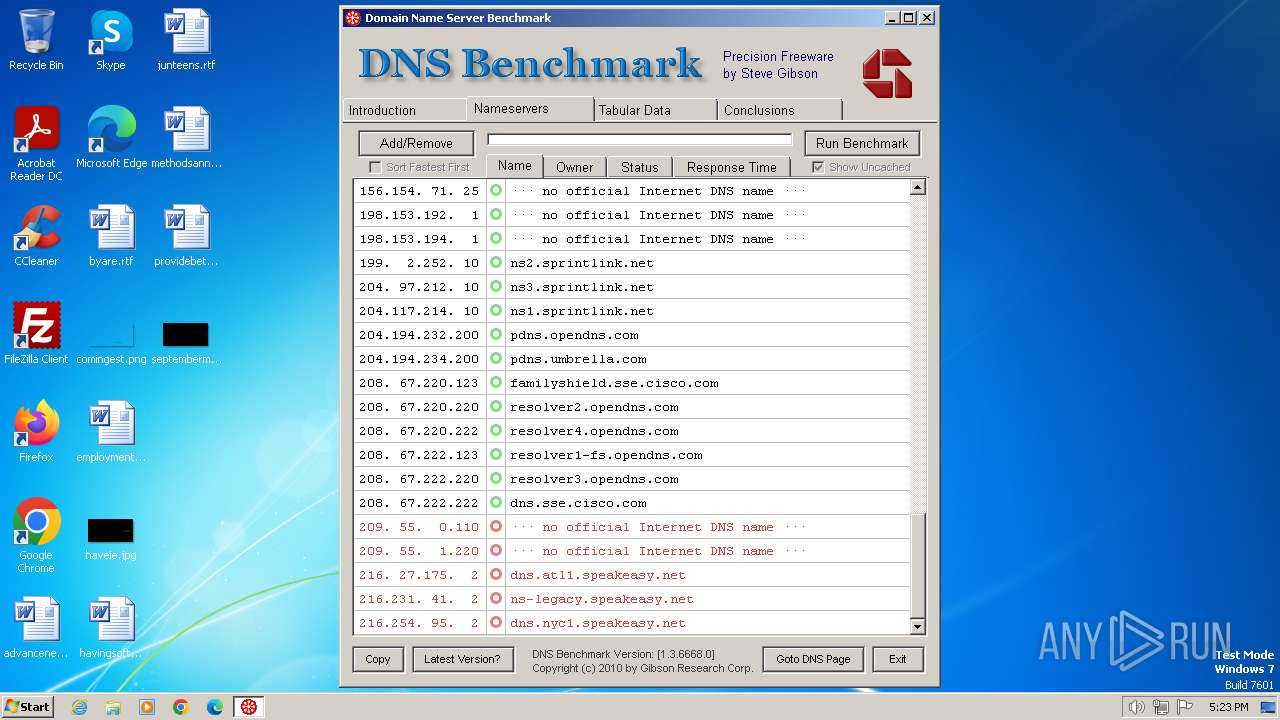This screenshot has height=720, width=1280.
Task: Select the Status sub-tab
Action: (639, 167)
